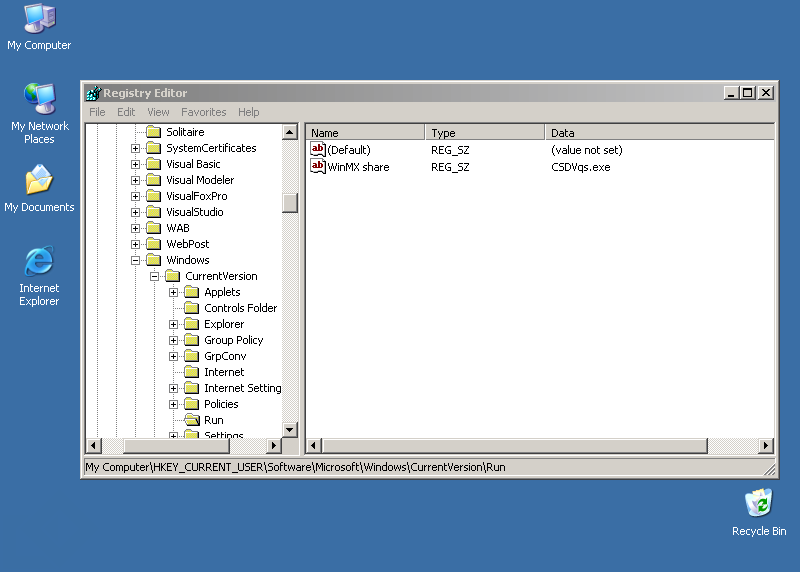Click the tree pane scroll up arrow
800x572 pixels.
point(290,132)
